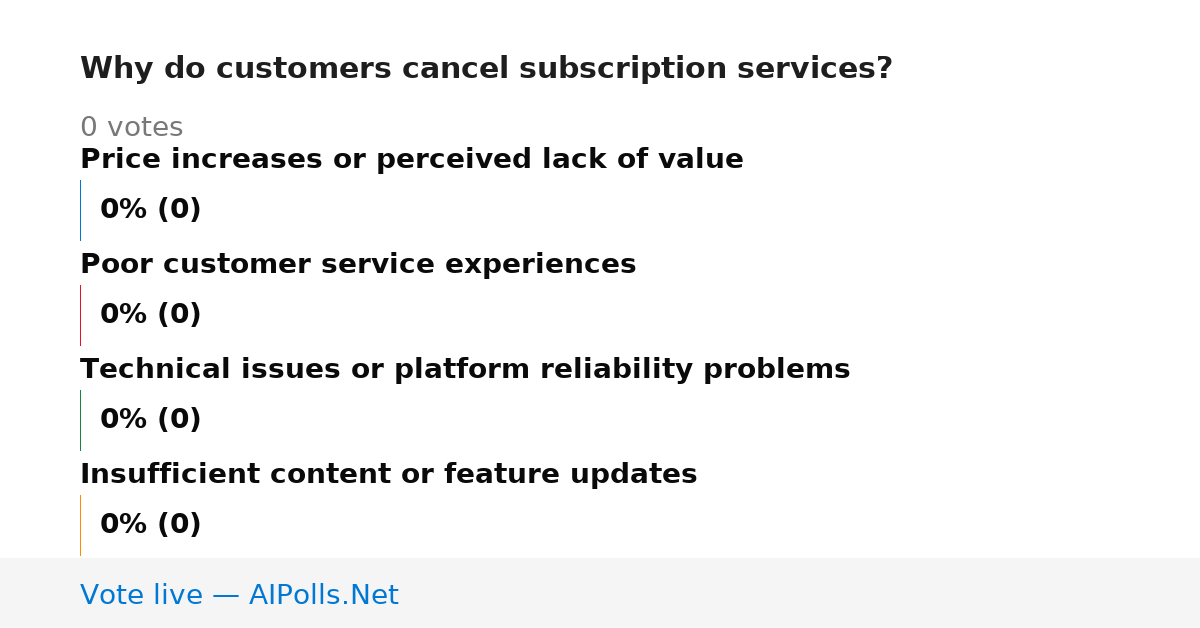Click the orange bar for Insufficient content

click(x=80, y=525)
